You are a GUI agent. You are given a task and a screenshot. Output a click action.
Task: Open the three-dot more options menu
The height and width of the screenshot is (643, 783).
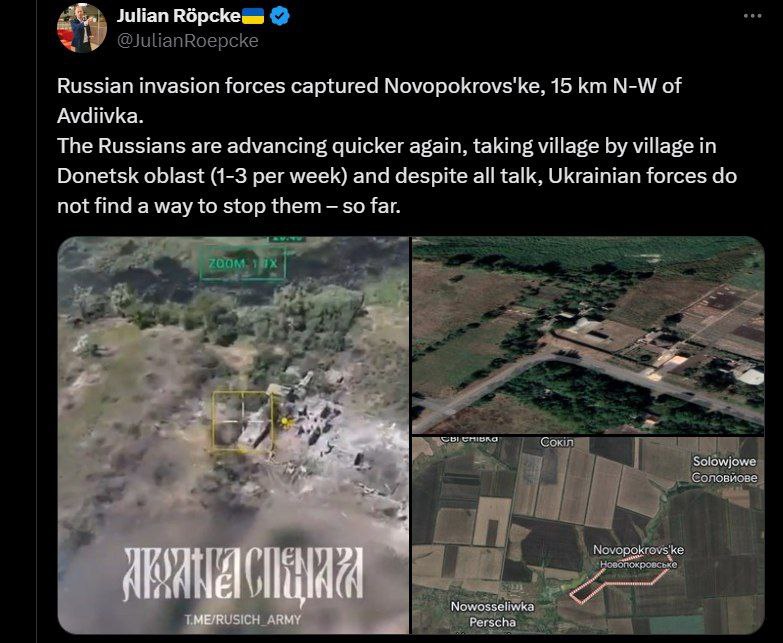[x=753, y=16]
